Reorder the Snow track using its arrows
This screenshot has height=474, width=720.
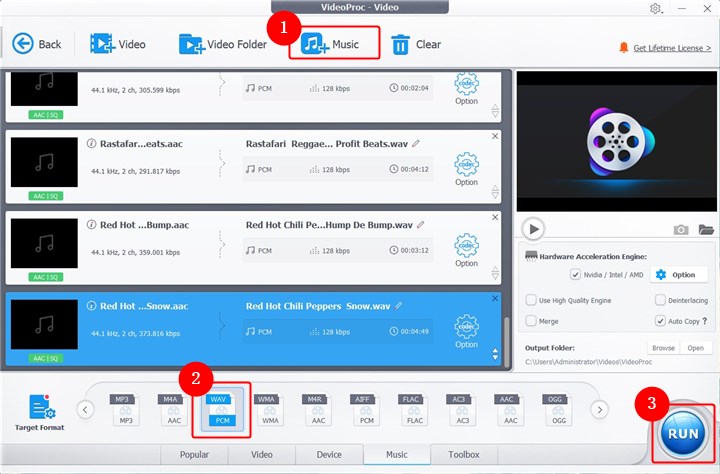tap(495, 354)
